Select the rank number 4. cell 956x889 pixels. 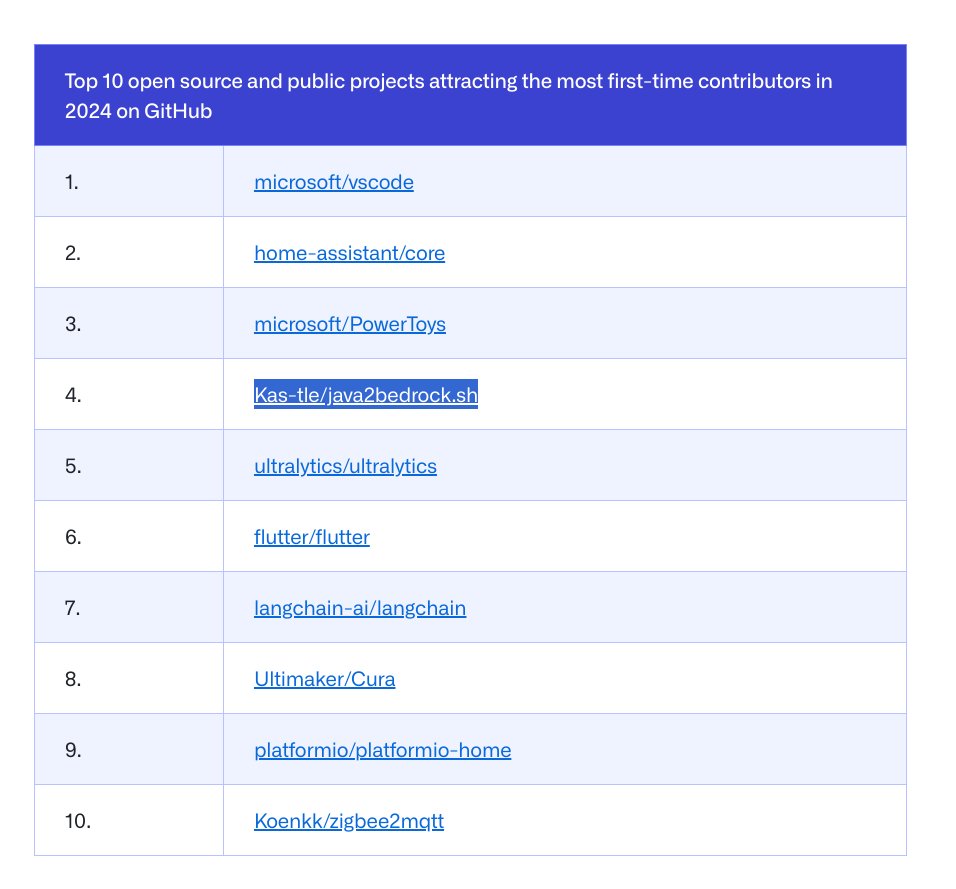pos(129,395)
